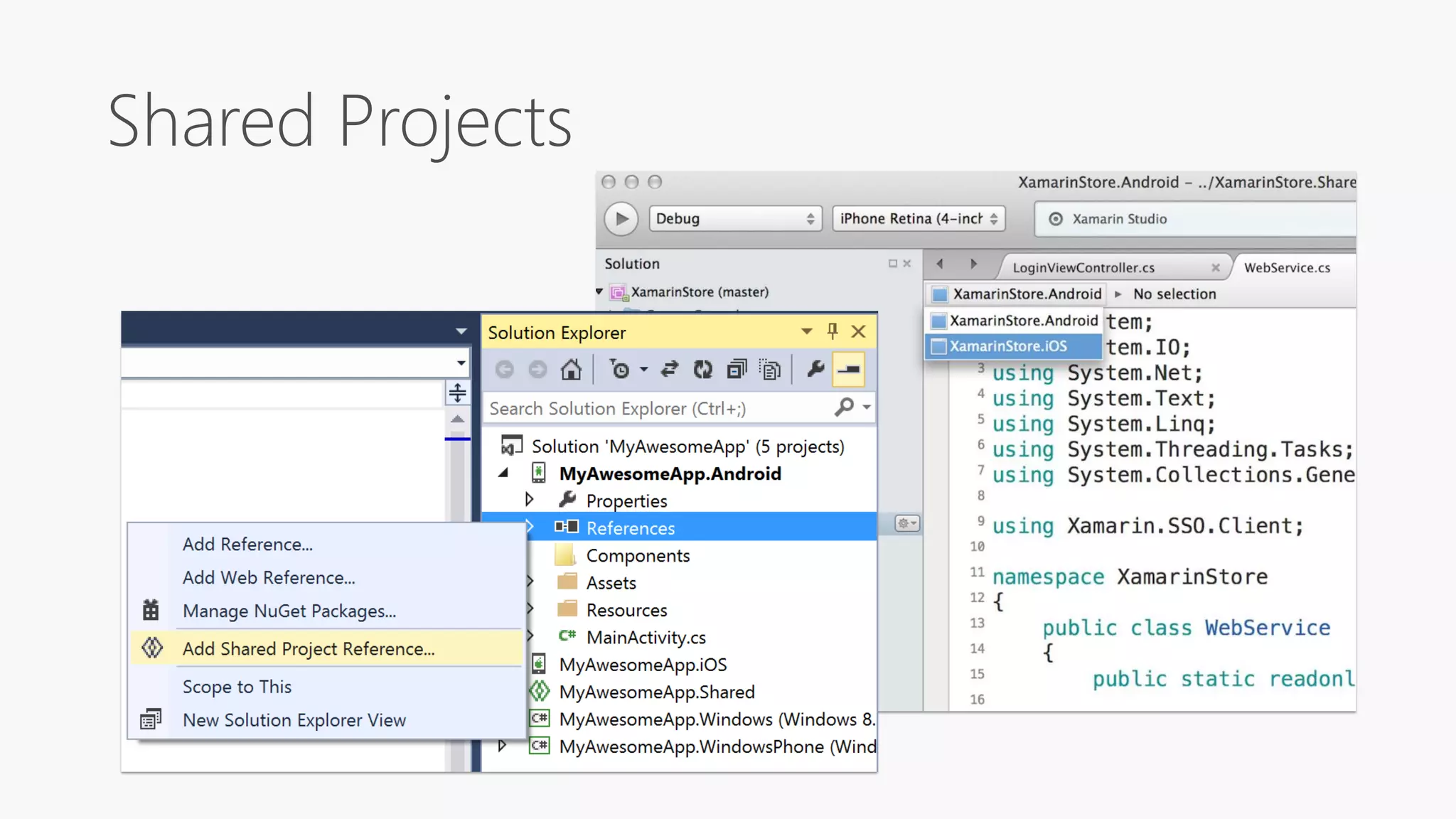Click the Xamarin Studio search field
1456x819 pixels.
pos(1195,219)
